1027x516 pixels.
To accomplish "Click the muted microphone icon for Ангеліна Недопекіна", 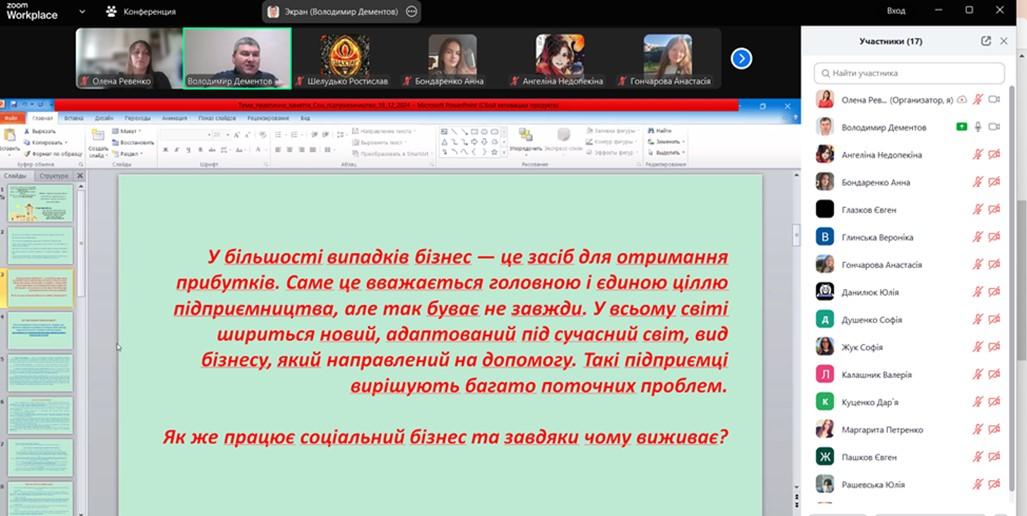I will 977,155.
